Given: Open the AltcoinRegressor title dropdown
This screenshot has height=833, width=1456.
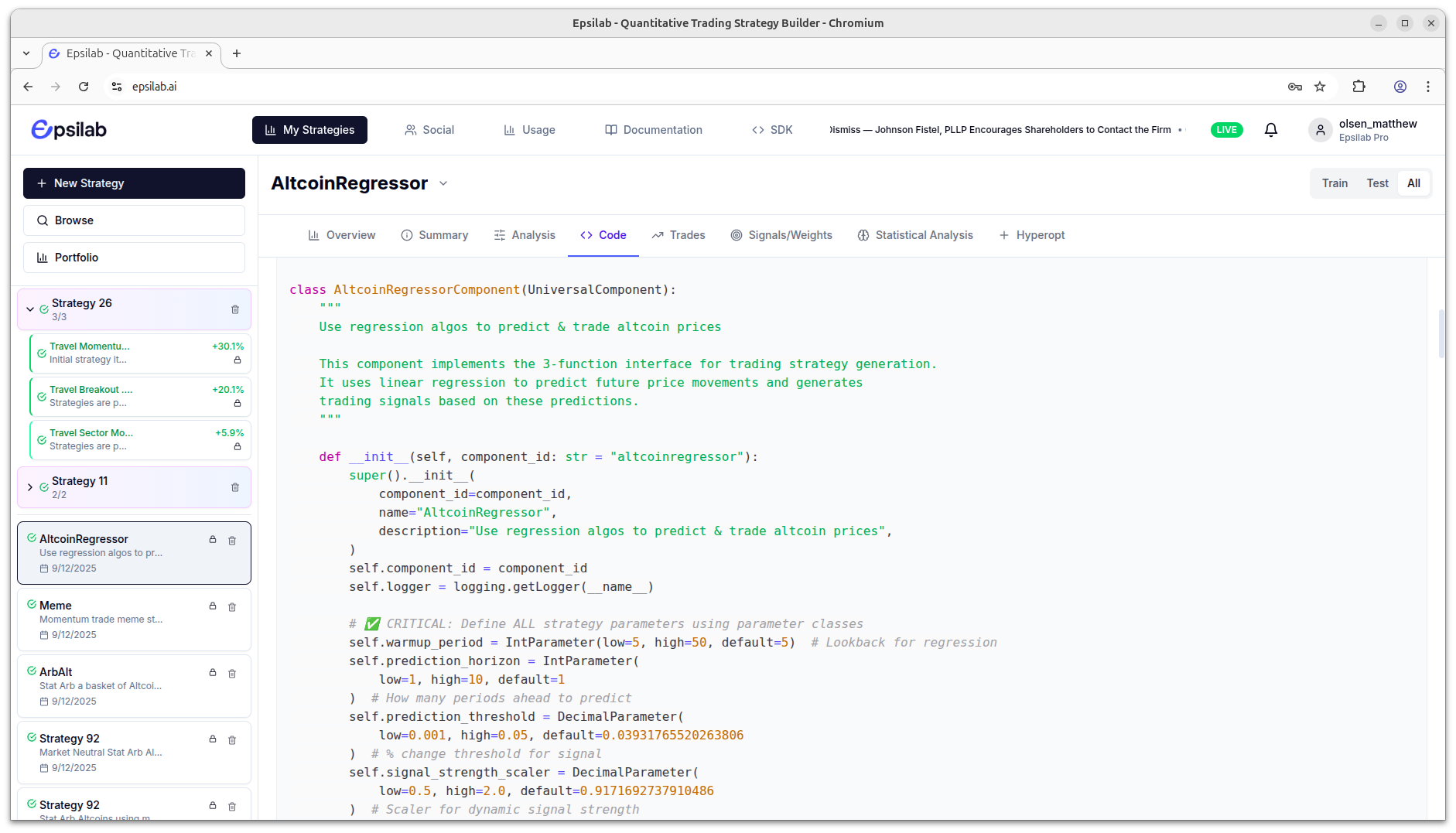Looking at the screenshot, I should tap(443, 183).
